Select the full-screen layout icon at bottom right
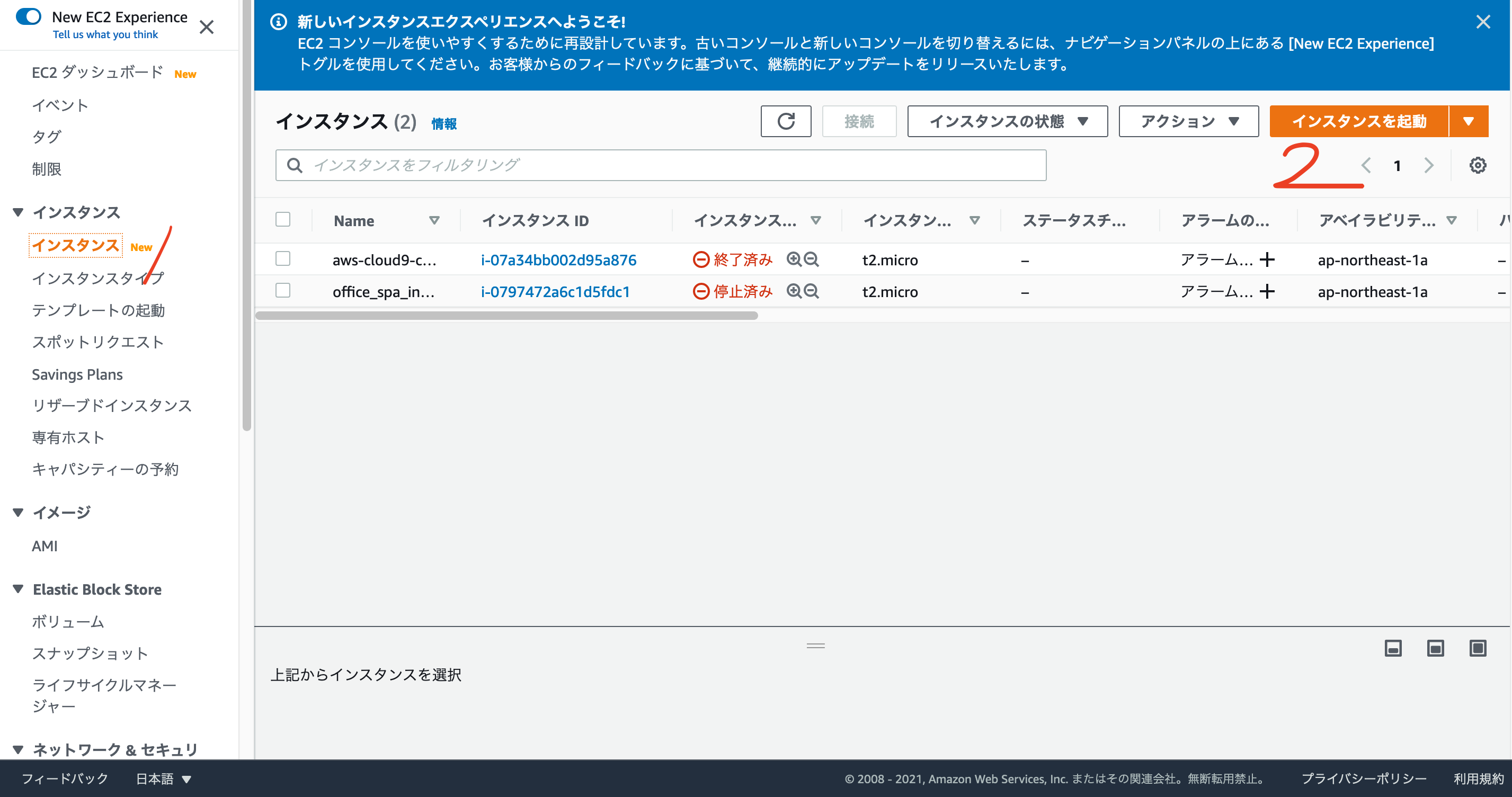The image size is (1512, 797). pos(1479,649)
